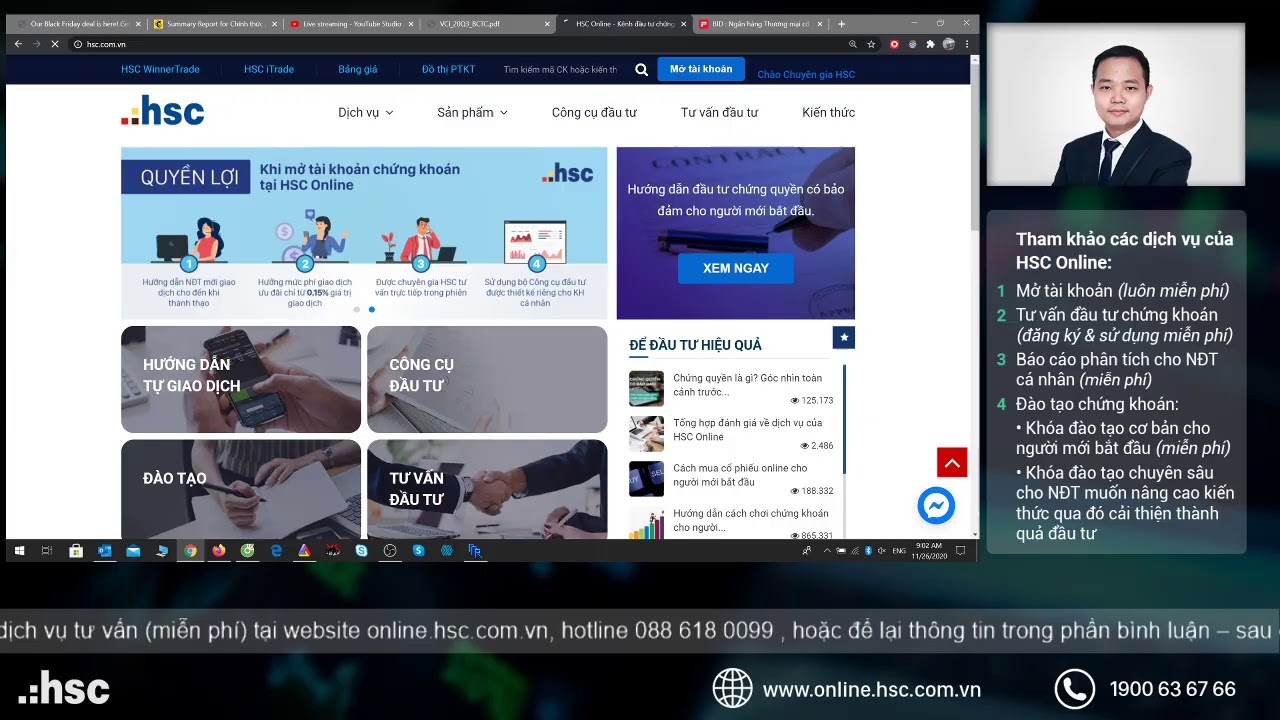Screen dimensions: 1280x720
Task: Open the ĐÀO TẠO card
Action: [241, 490]
